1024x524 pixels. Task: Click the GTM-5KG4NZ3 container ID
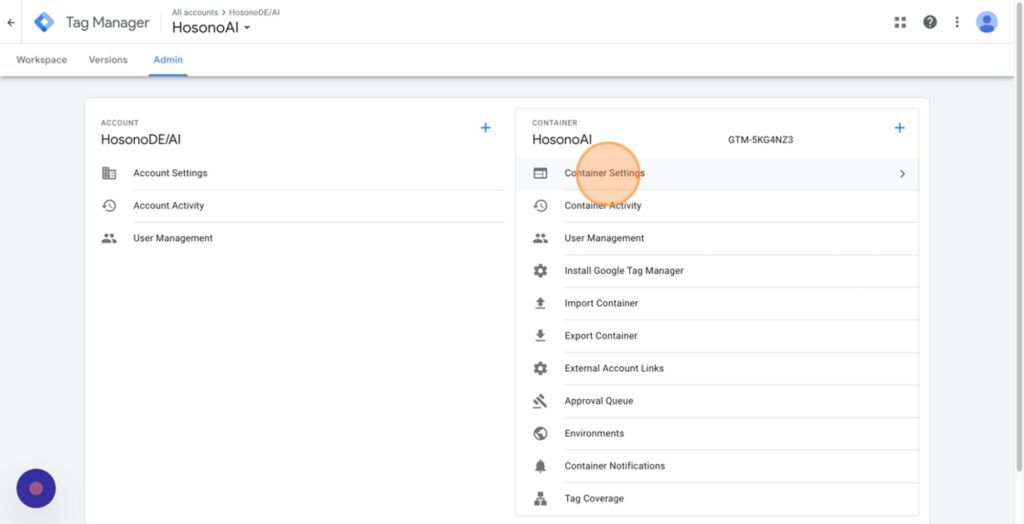(x=760, y=140)
